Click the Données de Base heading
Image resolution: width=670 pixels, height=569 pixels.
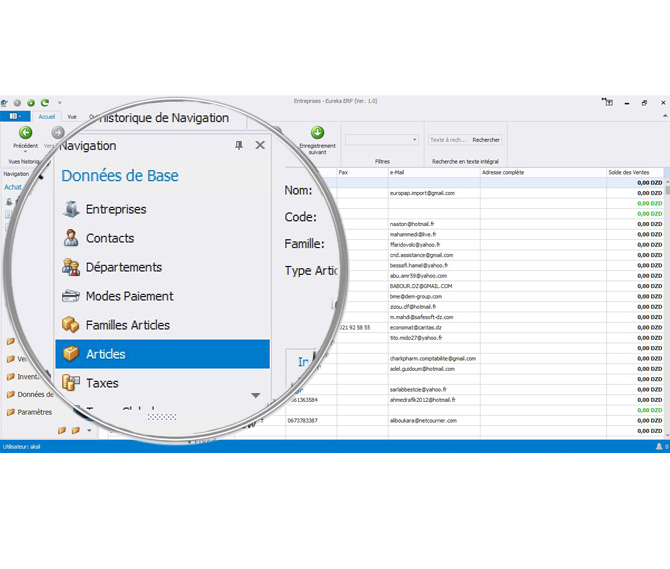[120, 176]
